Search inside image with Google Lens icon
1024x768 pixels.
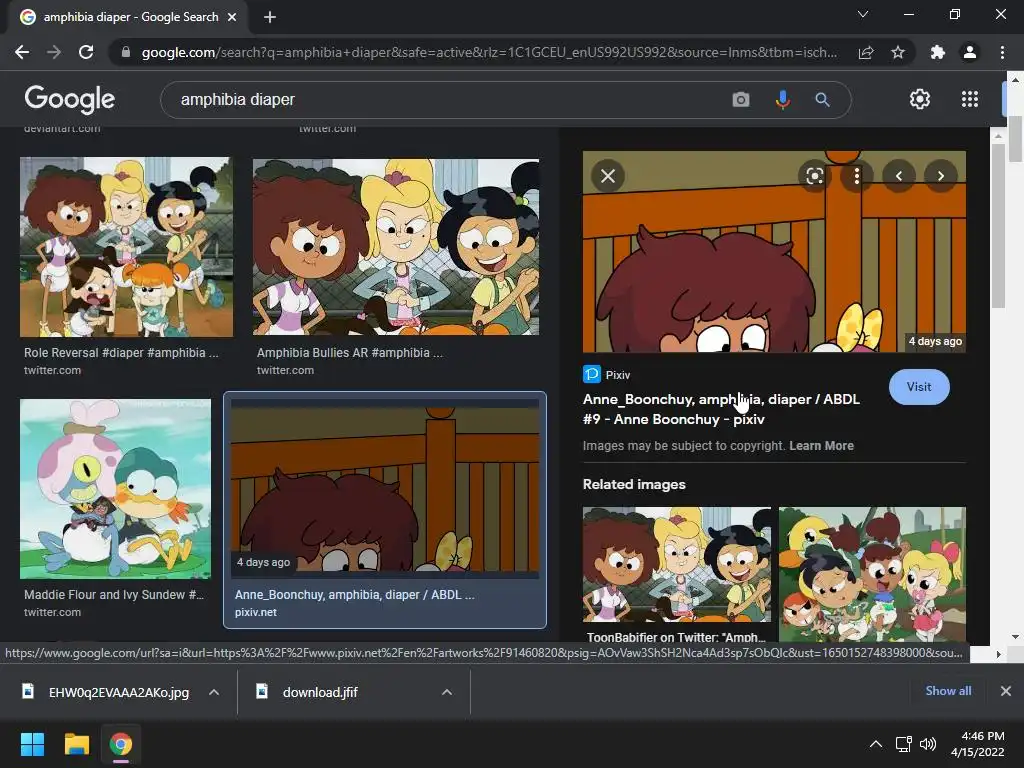click(x=814, y=176)
